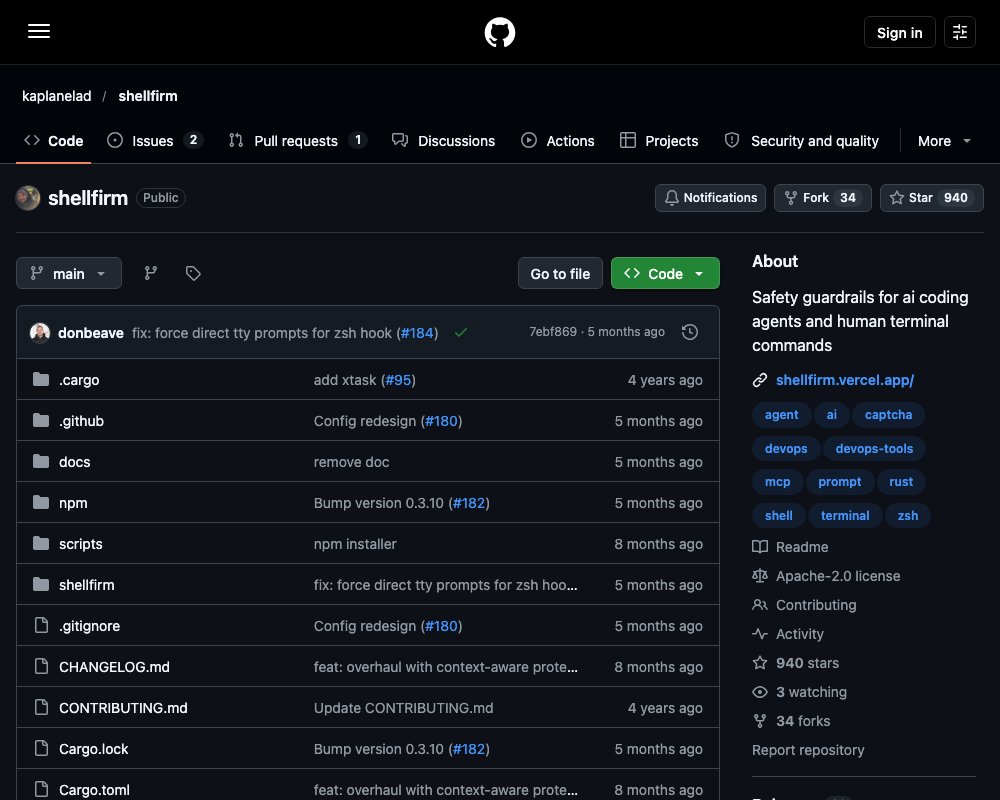Open the docs folder icon
This screenshot has width=1000, height=800.
pos(41,461)
